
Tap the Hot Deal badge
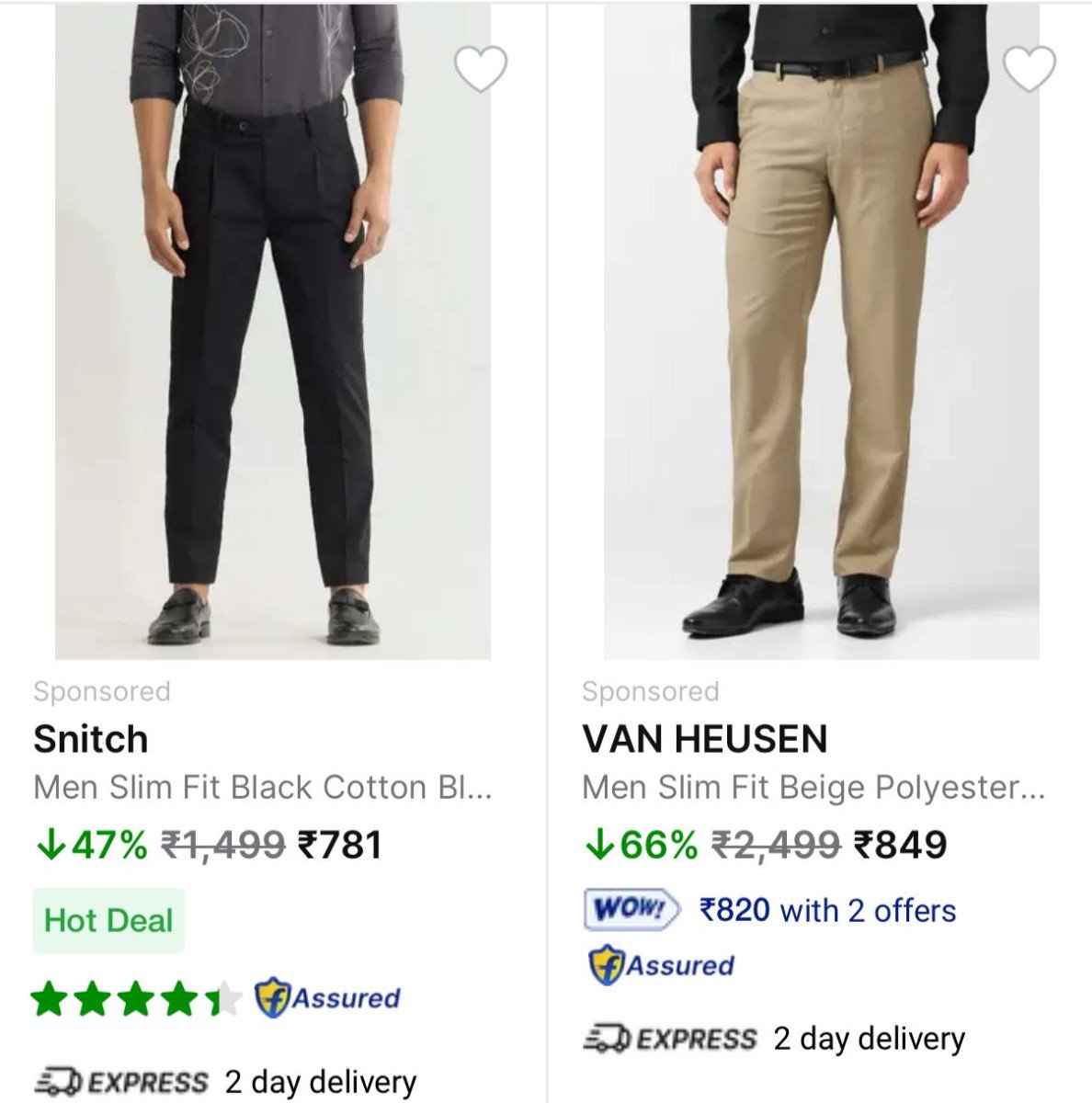point(108,920)
